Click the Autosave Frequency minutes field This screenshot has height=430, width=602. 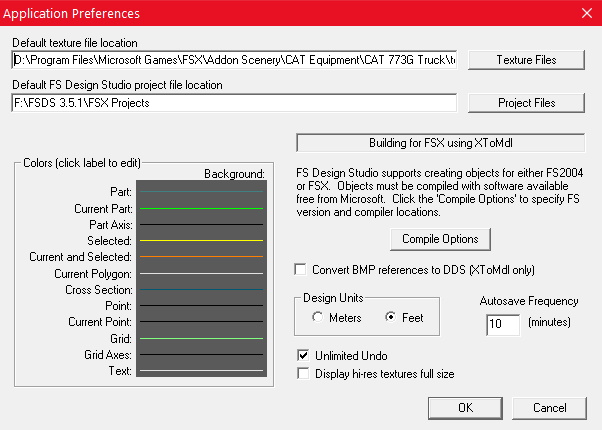coord(502,324)
